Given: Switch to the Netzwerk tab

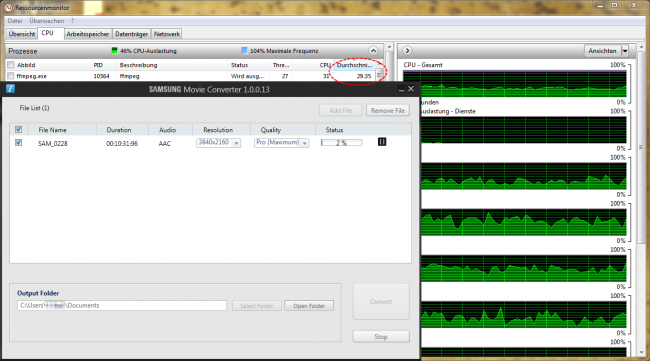Looking at the screenshot, I should point(167,34).
